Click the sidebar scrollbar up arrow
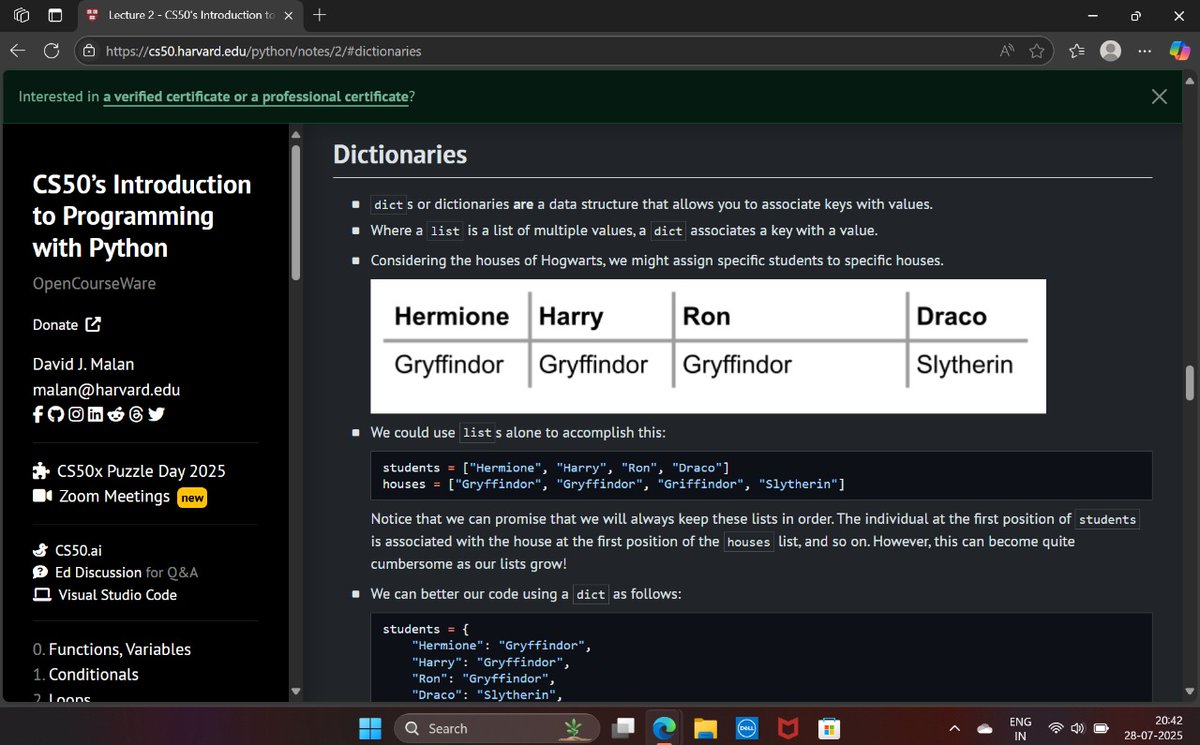This screenshot has width=1200, height=745. point(295,135)
